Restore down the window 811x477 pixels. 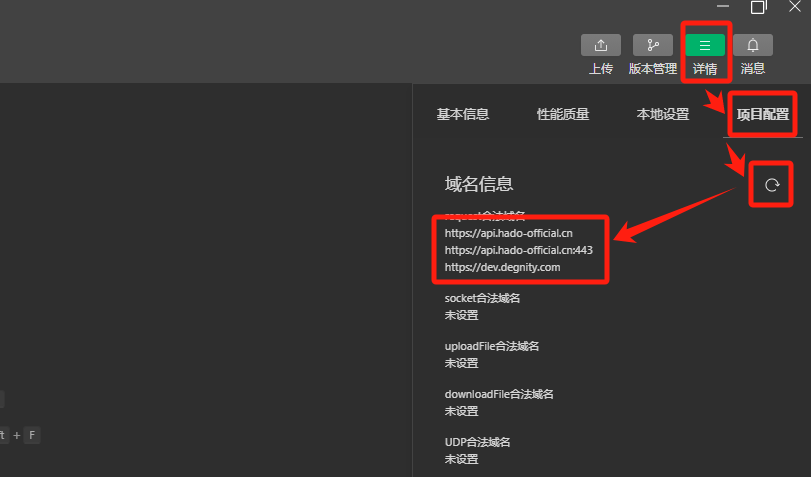(x=759, y=7)
